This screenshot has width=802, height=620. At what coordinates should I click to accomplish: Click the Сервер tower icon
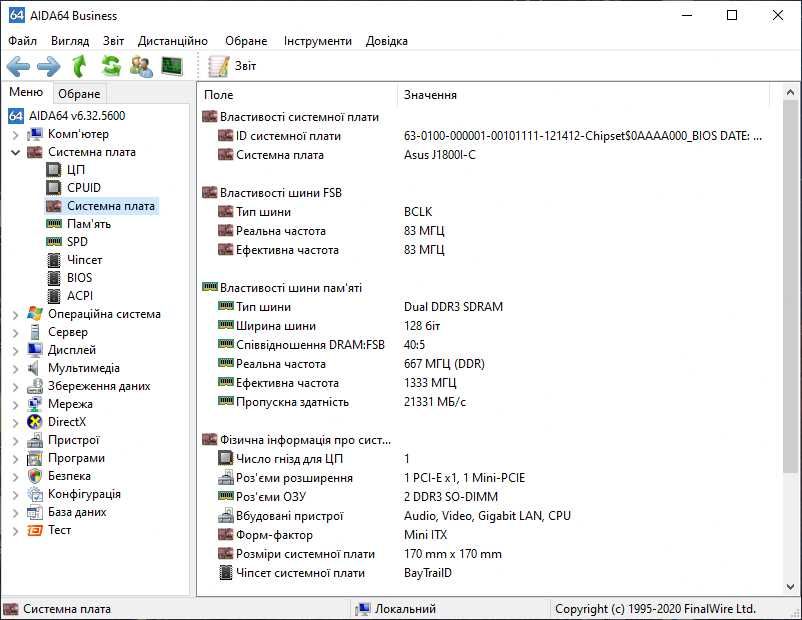pos(34,332)
